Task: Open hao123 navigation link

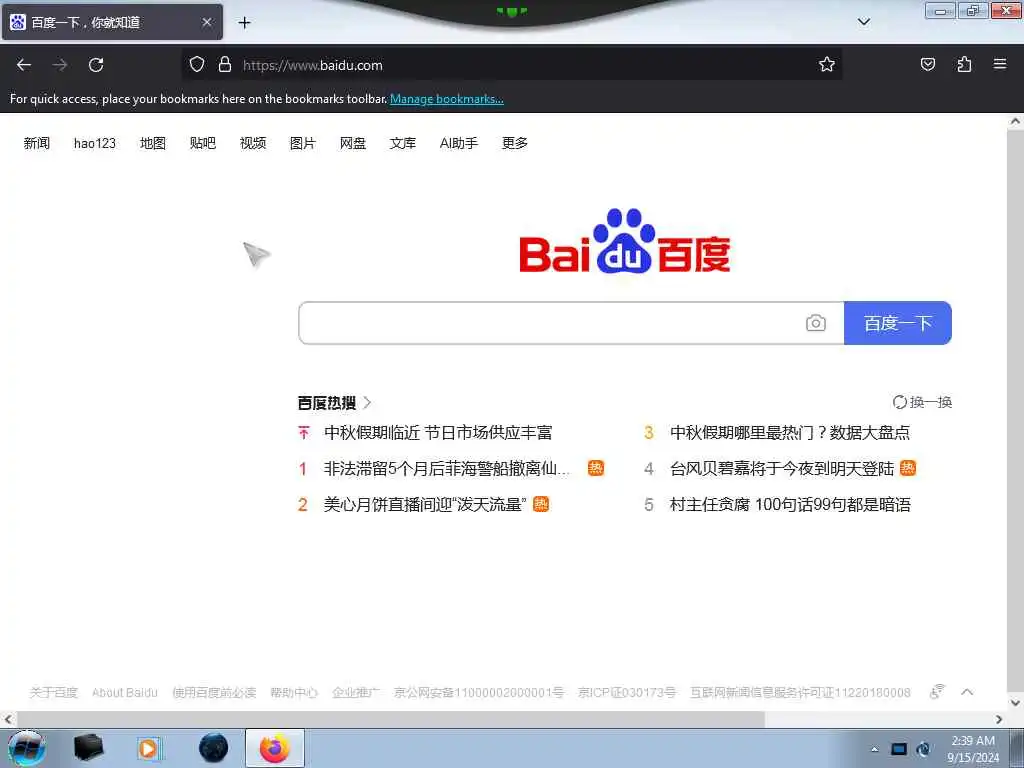Action: (95, 143)
